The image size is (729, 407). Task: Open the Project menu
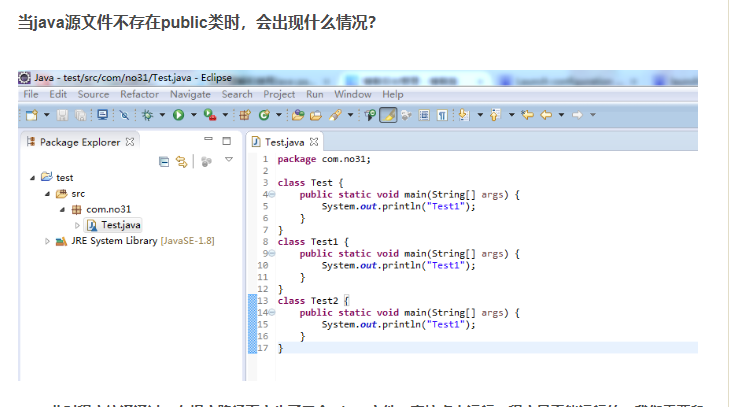pos(279,94)
